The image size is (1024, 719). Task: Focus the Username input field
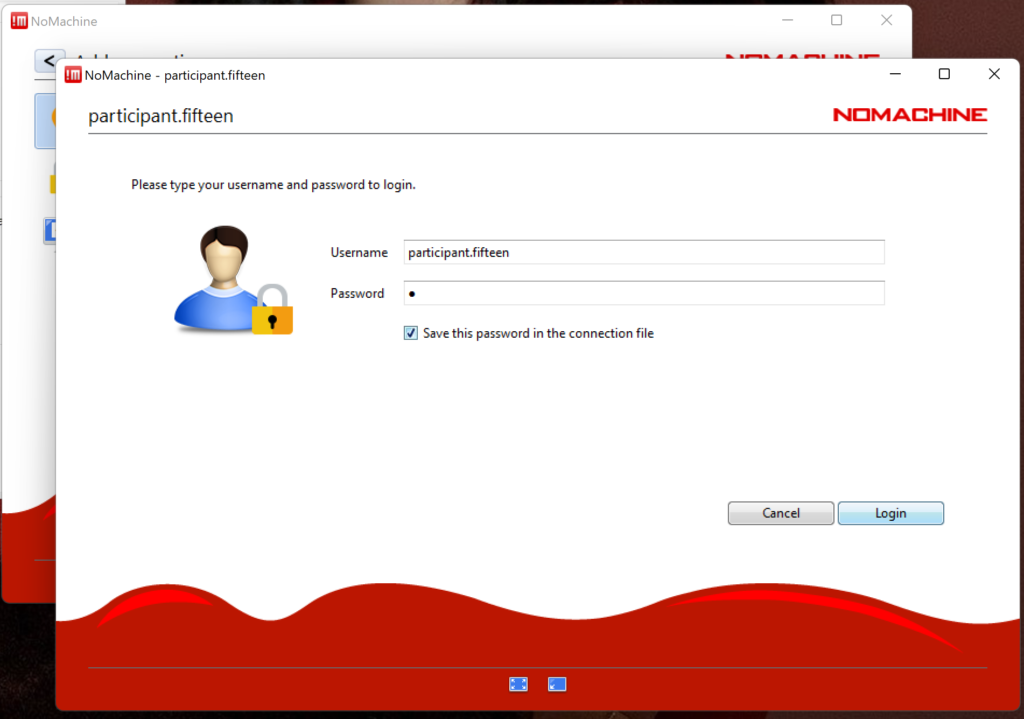pyautogui.click(x=644, y=253)
